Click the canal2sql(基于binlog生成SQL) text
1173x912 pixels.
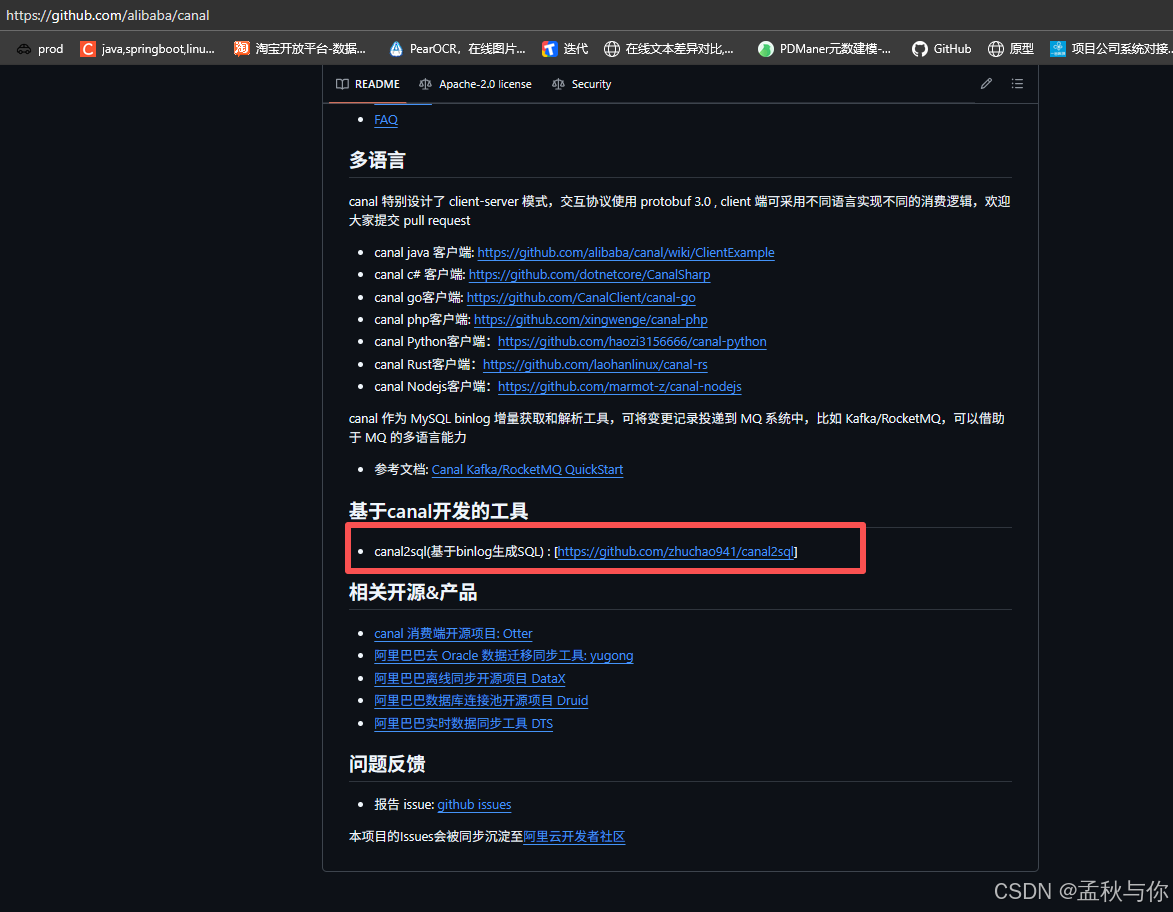pos(459,552)
